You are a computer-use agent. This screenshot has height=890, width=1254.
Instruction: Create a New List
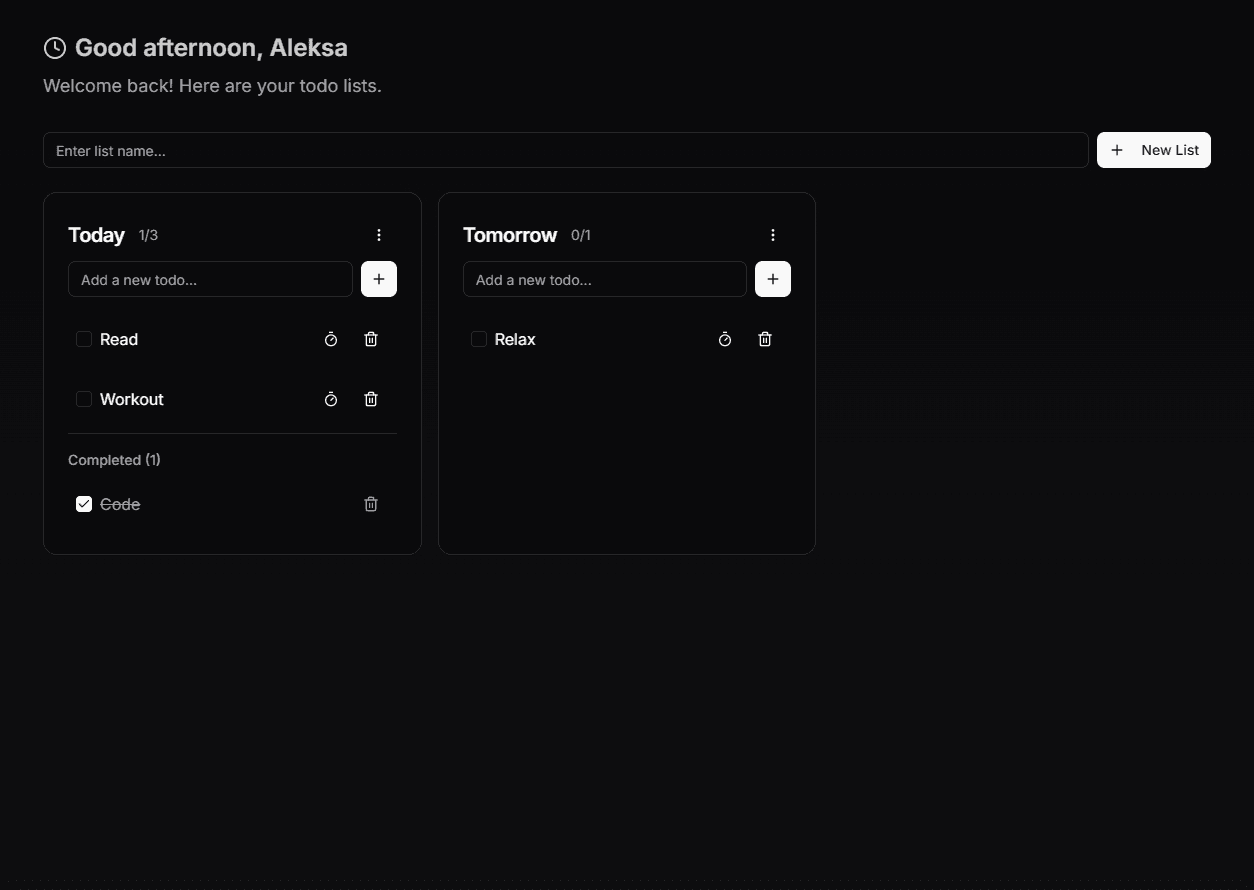[1154, 150]
